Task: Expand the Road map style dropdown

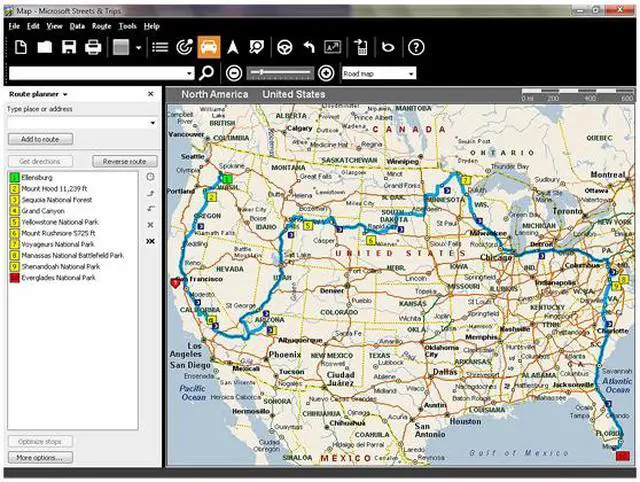Action: pos(410,73)
